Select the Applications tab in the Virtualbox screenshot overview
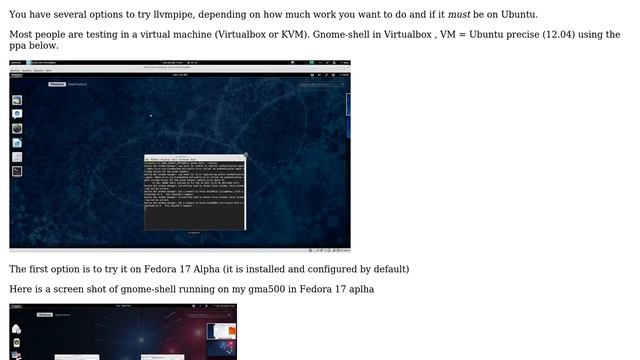Viewport: 640px width, 360px height. coord(77,84)
